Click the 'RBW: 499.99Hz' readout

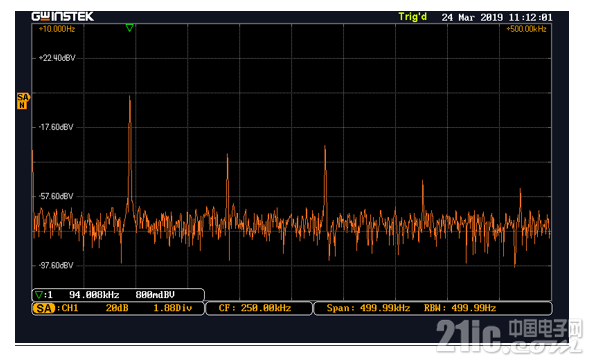point(460,308)
